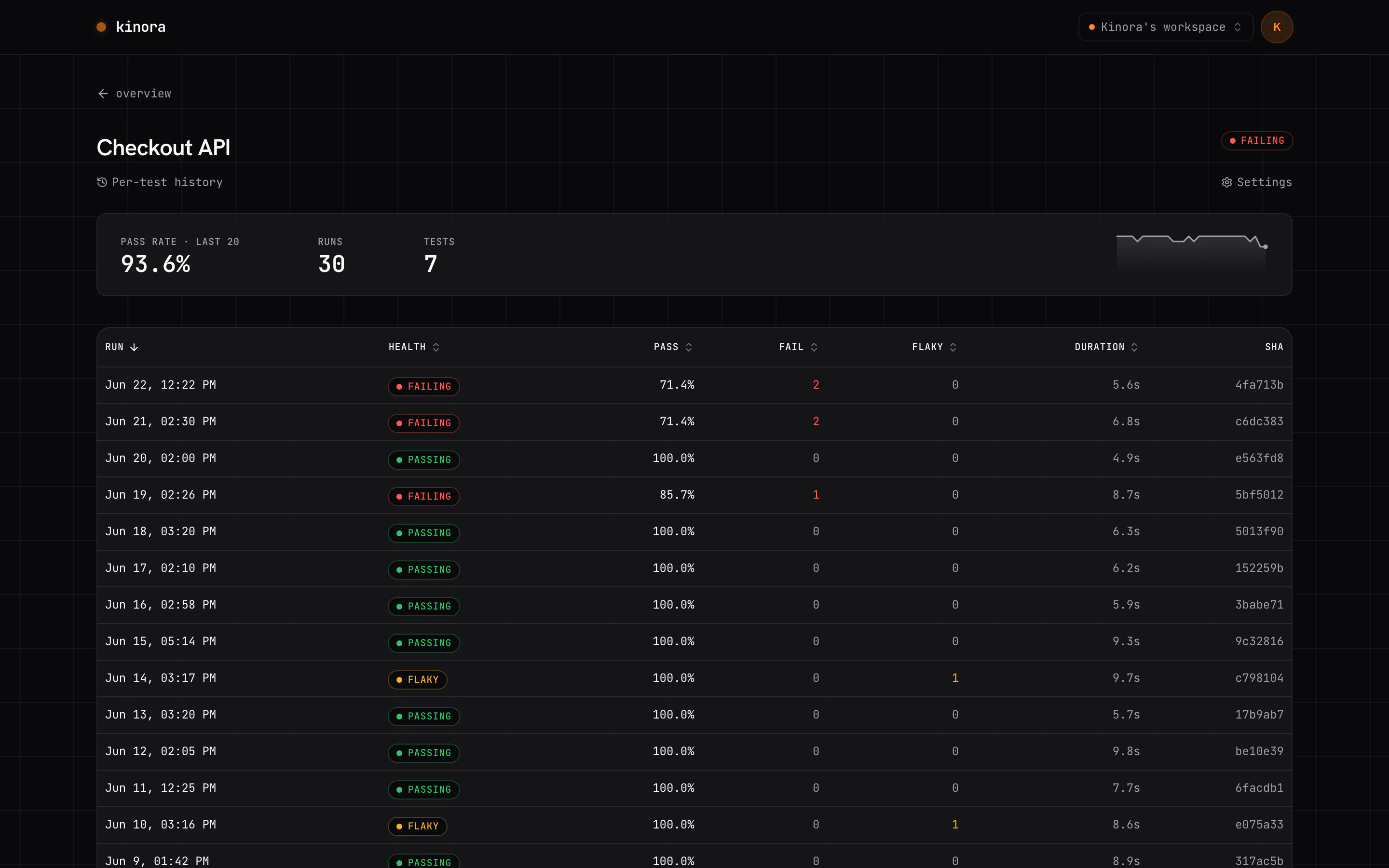
Task: Sort table by RUN column
Action: [122, 347]
